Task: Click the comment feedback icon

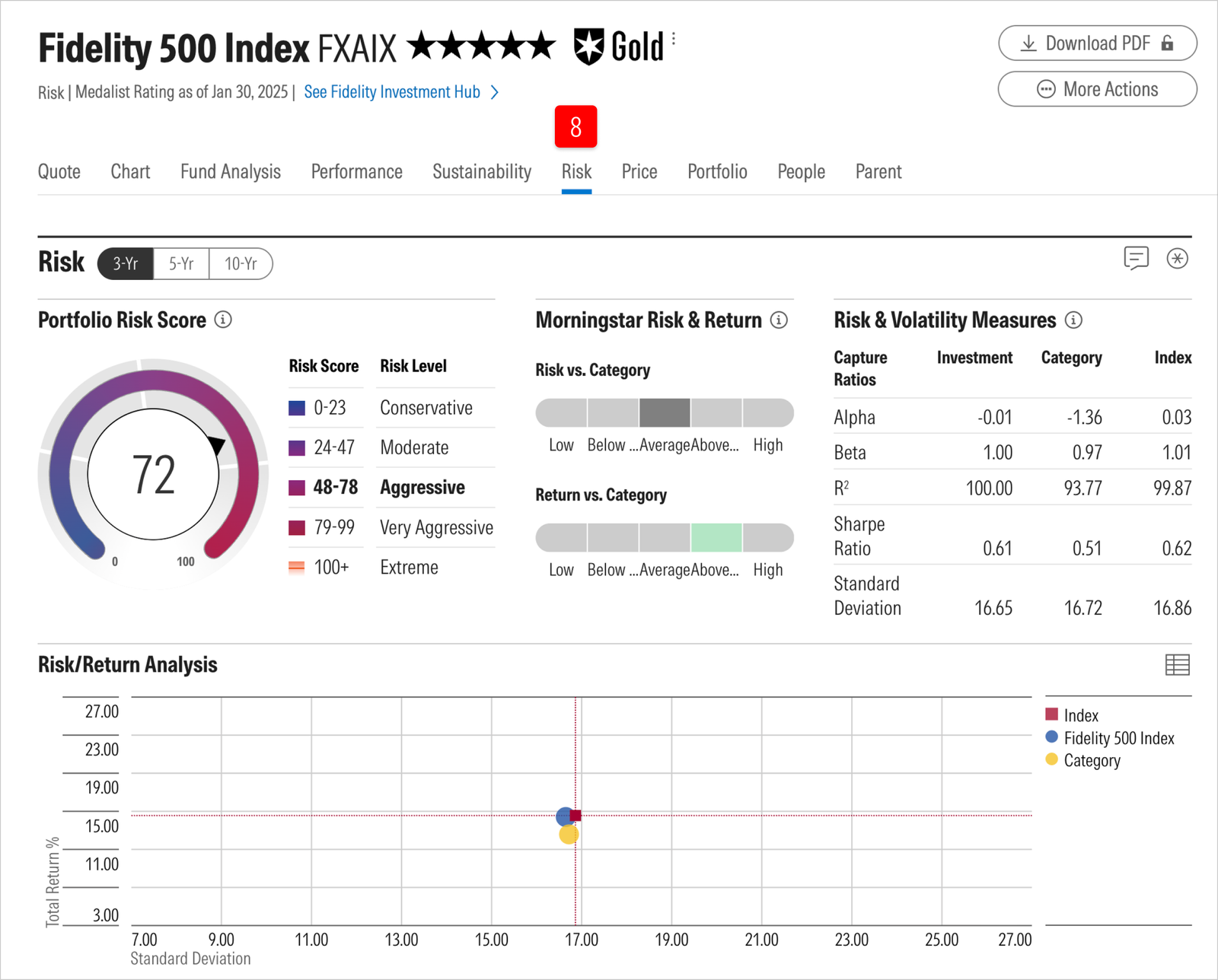Action: point(1136,259)
